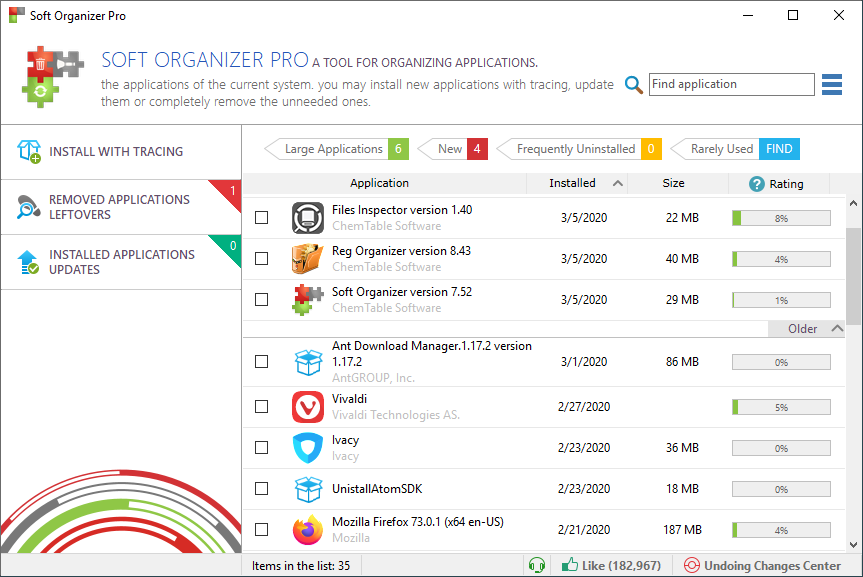Check the Files Inspector checkbox

click(261, 217)
